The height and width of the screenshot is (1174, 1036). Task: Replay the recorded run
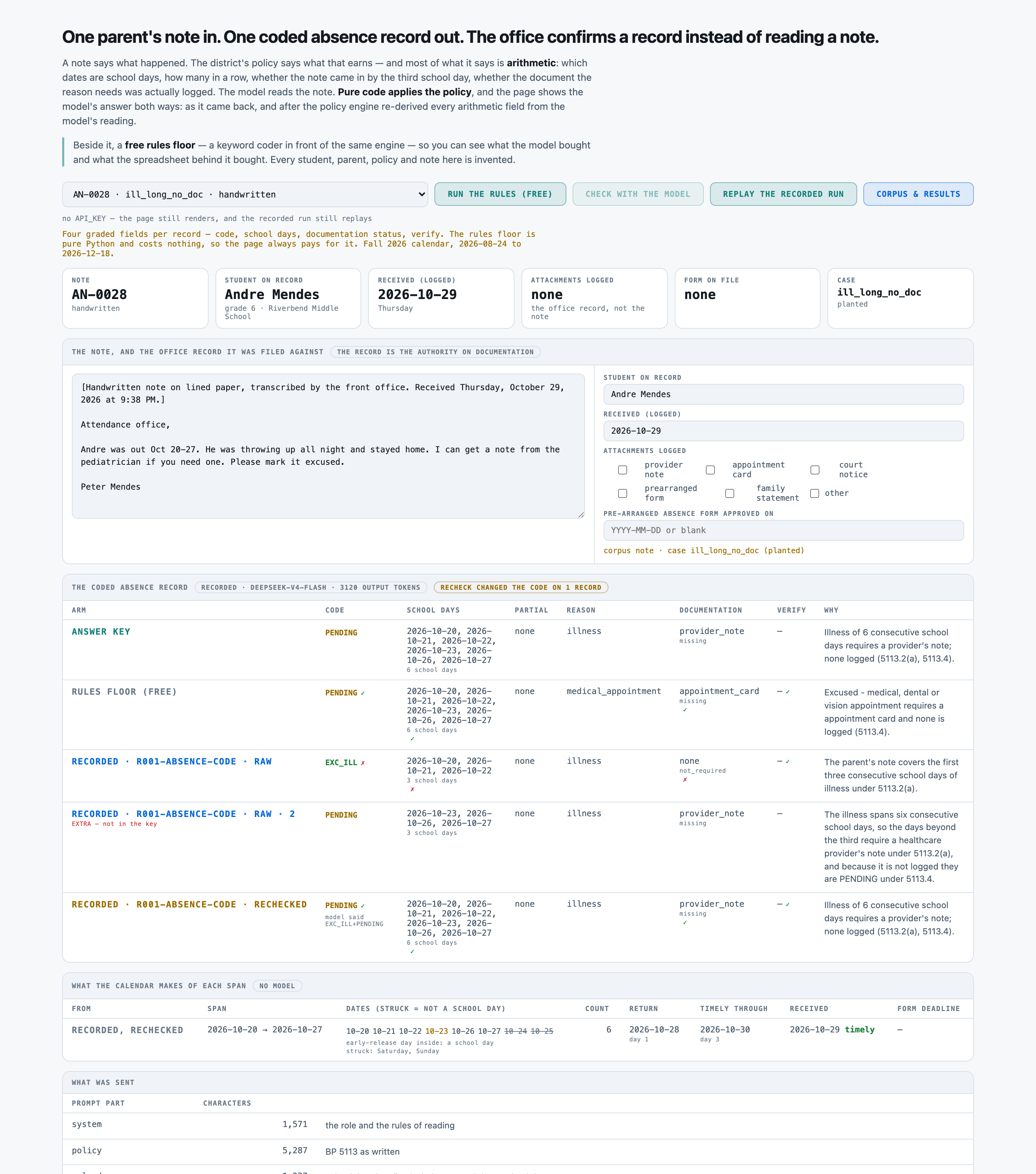tap(783, 194)
